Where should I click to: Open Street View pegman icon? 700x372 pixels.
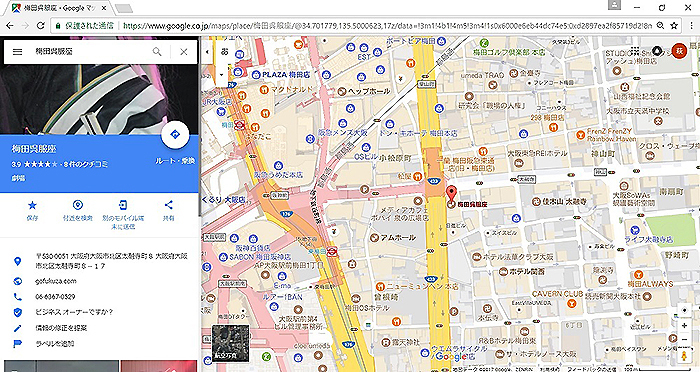tap(683, 356)
